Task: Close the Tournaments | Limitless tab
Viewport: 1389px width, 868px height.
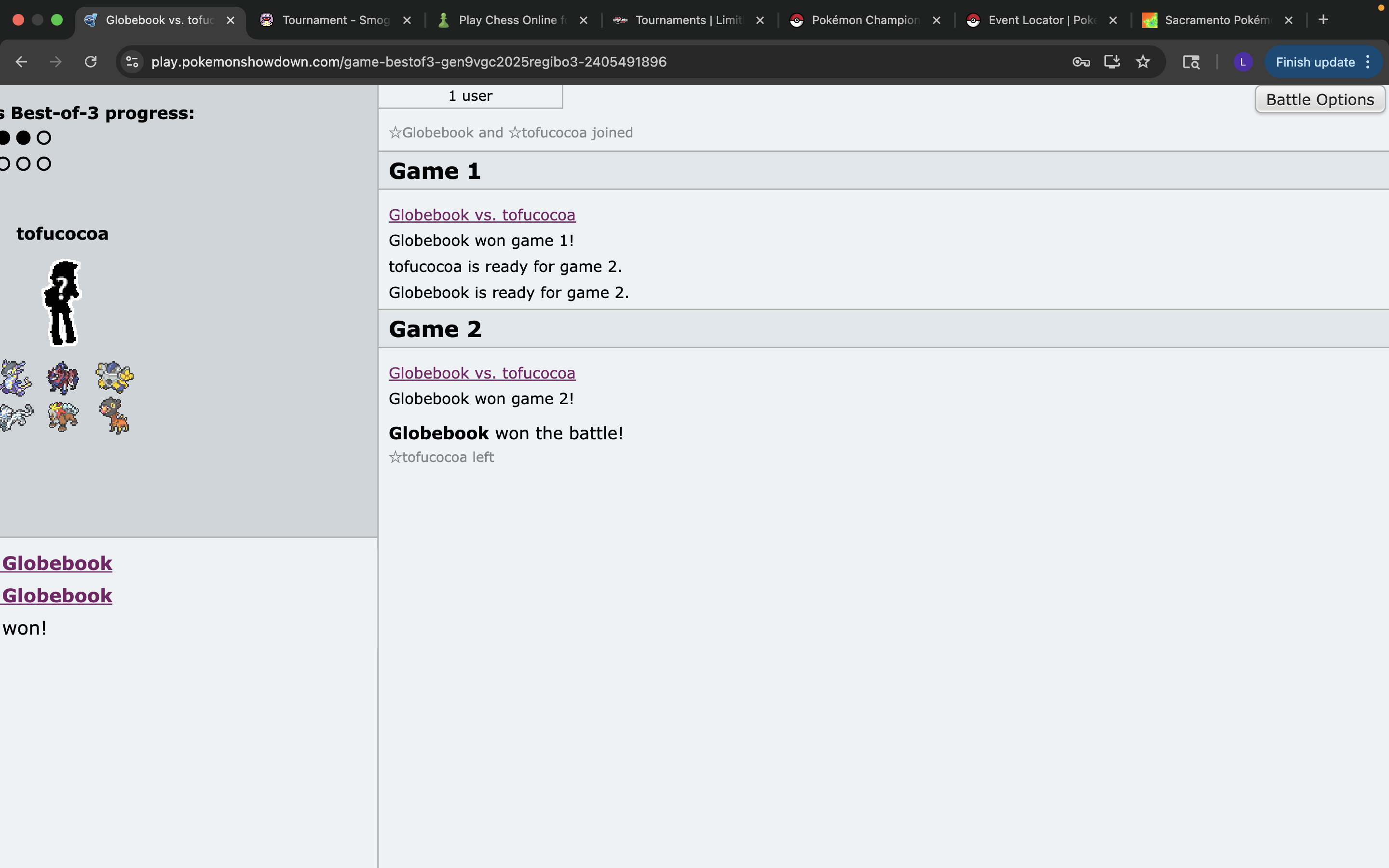Action: click(760, 20)
